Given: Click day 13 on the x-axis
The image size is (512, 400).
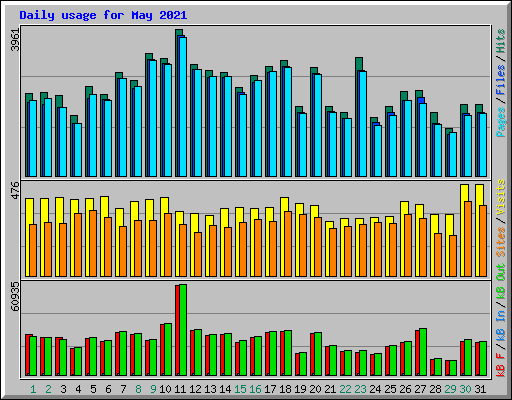Looking at the screenshot, I should [210, 389].
